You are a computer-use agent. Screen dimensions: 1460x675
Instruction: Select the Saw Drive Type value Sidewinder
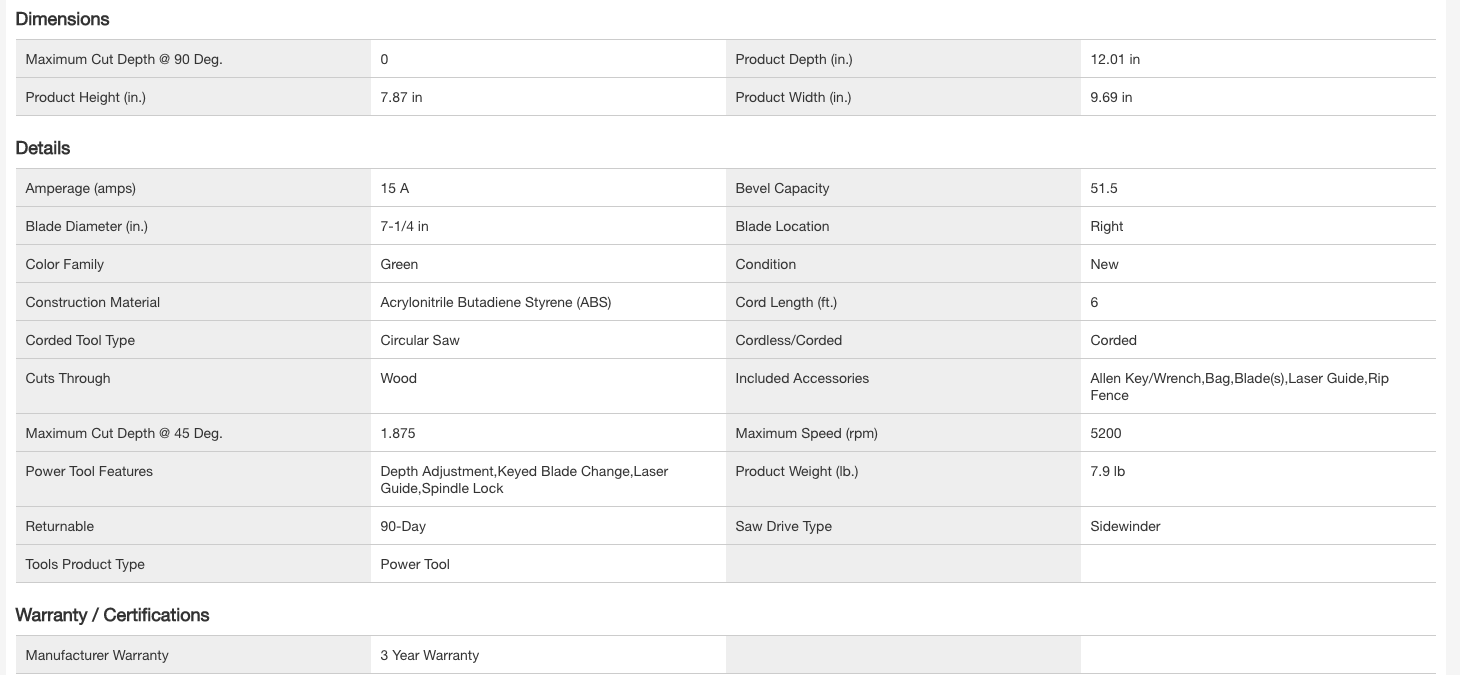(x=1125, y=526)
